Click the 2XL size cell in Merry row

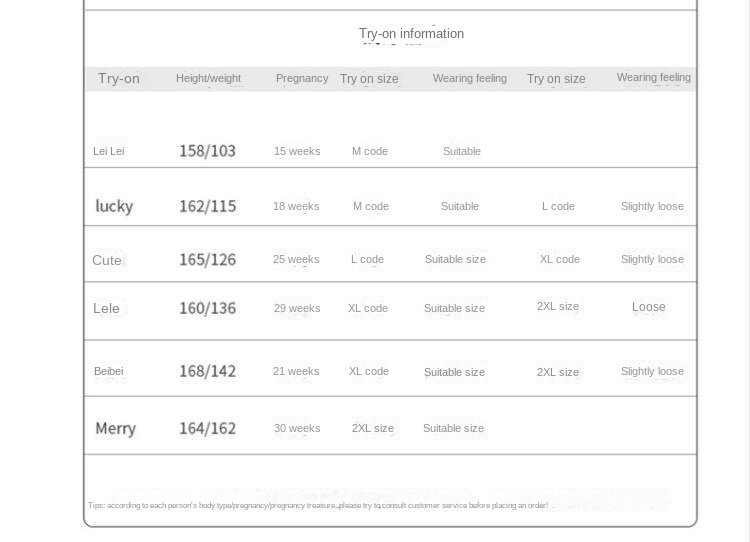click(372, 428)
